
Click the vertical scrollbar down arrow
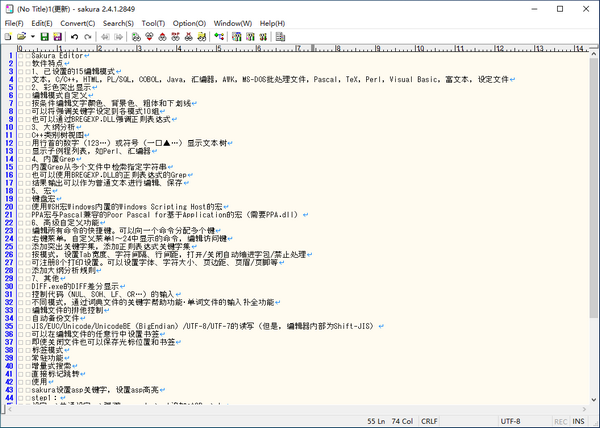click(592, 398)
